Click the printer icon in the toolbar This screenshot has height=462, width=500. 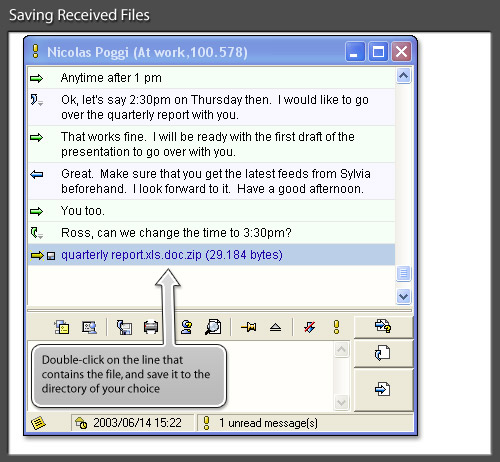coord(151,327)
